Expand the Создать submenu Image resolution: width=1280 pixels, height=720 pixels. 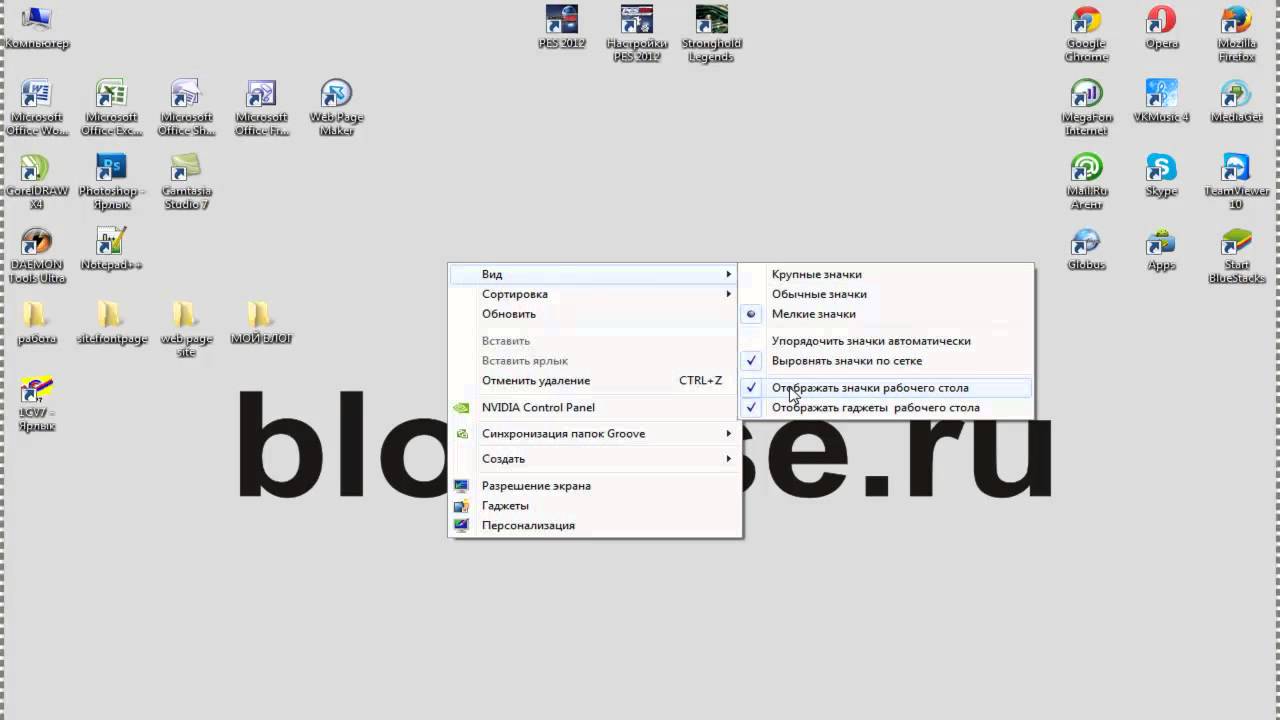point(594,459)
